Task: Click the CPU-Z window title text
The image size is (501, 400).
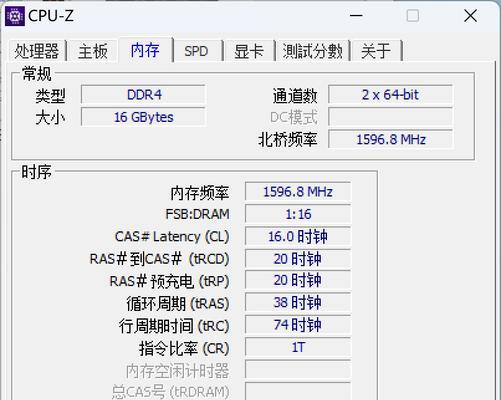Action: point(51,16)
